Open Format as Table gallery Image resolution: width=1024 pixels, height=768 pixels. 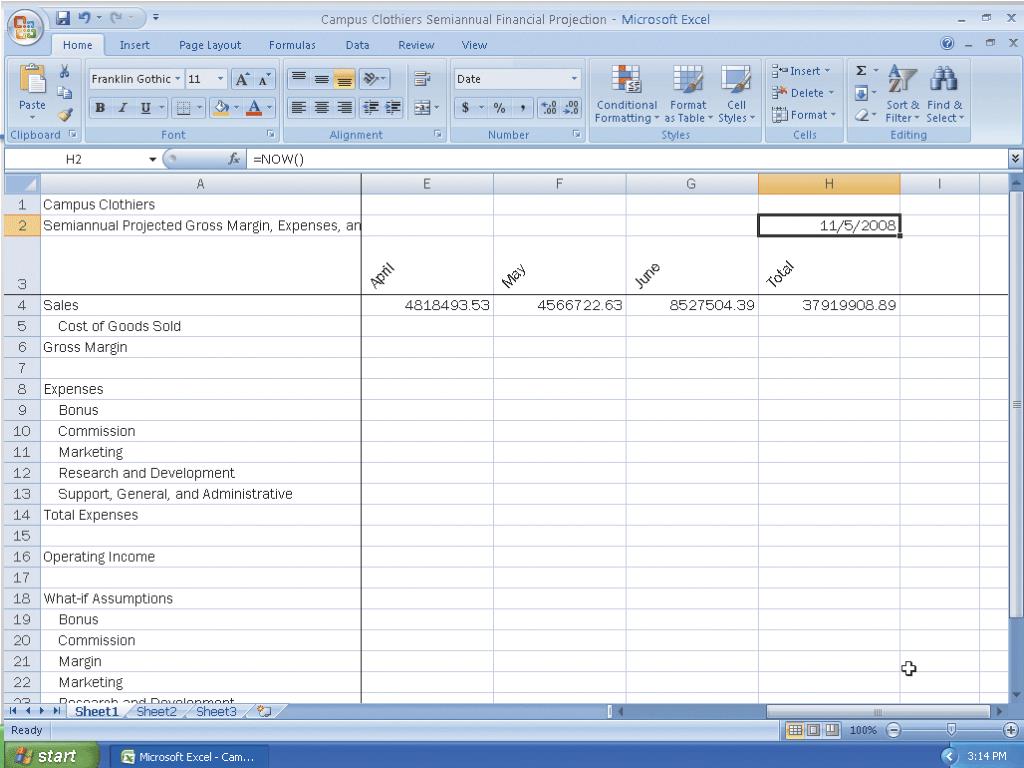pyautogui.click(x=688, y=94)
